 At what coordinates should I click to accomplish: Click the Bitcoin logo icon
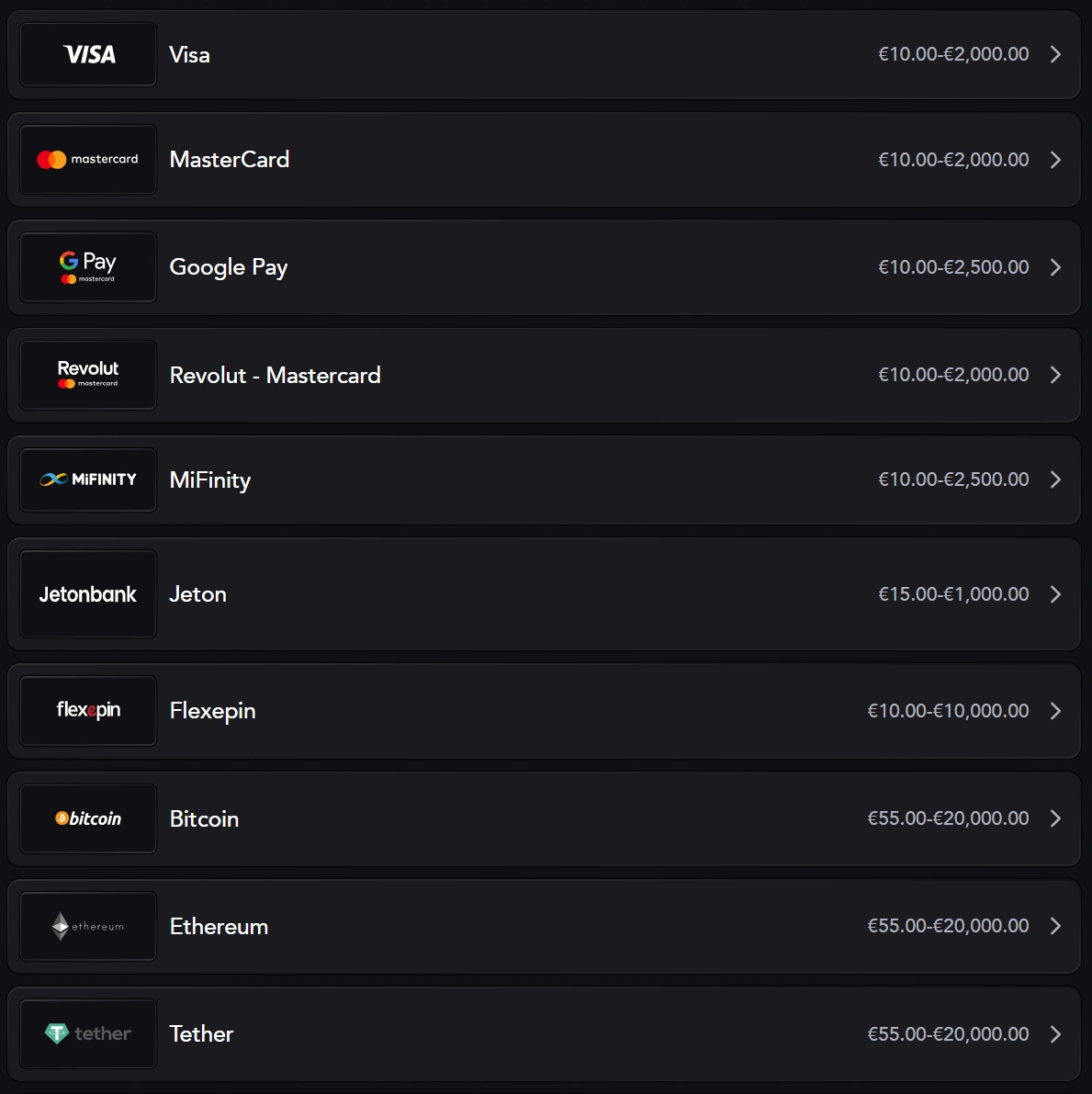coord(88,818)
